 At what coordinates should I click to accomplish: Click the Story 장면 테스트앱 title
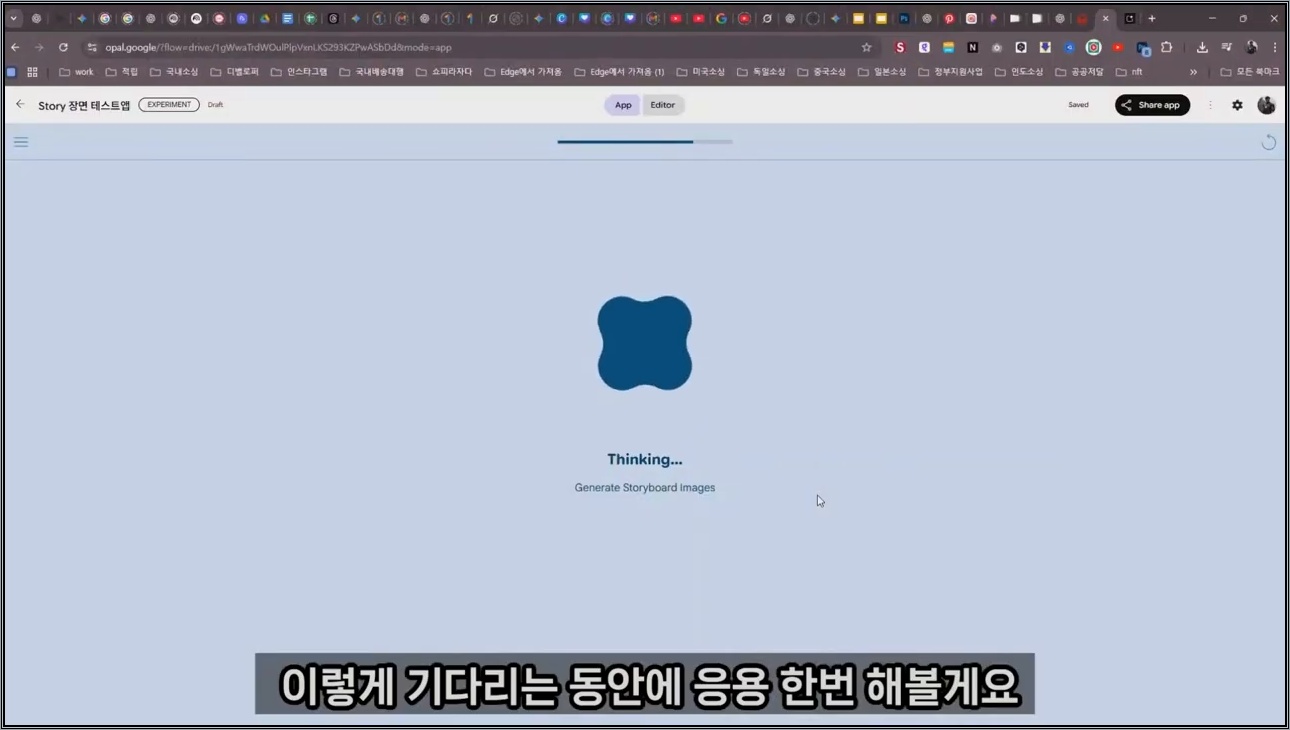tap(84, 105)
